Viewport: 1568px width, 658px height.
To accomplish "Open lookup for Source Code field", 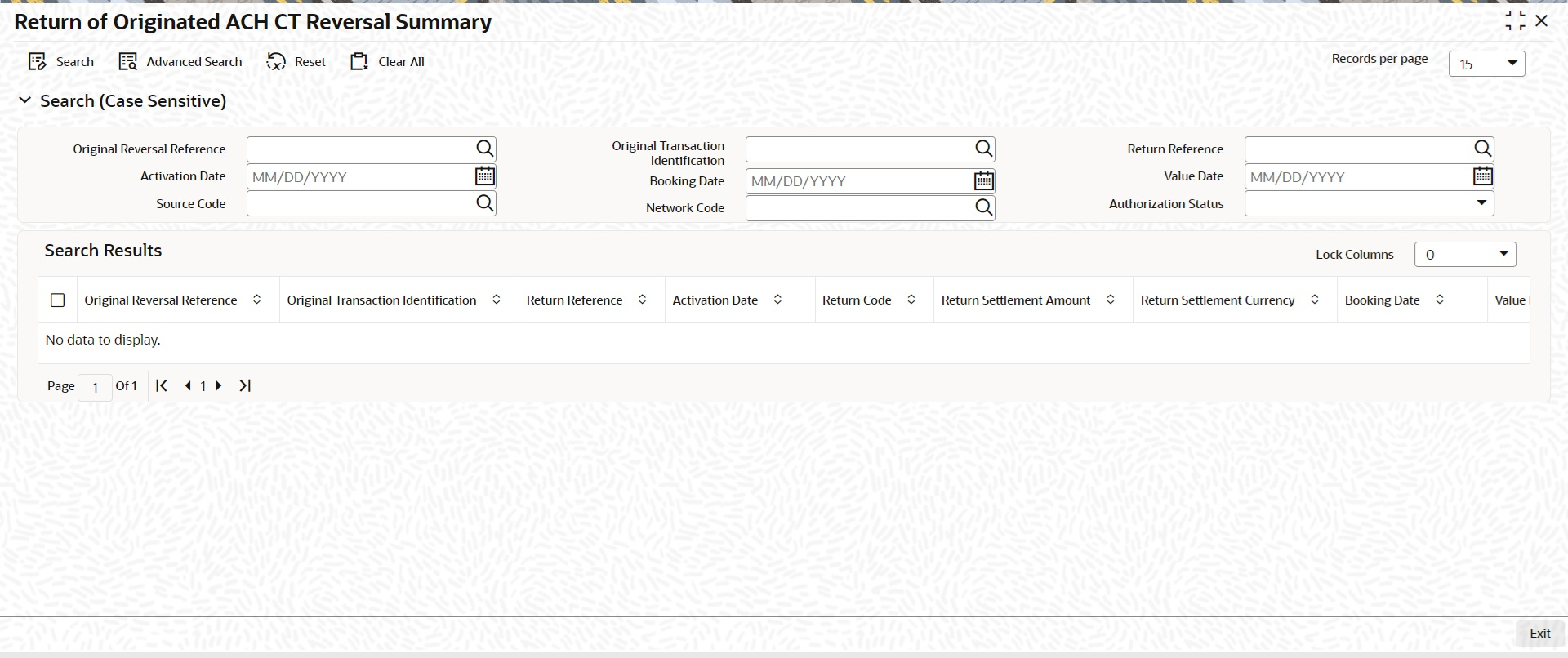I will pos(485,203).
